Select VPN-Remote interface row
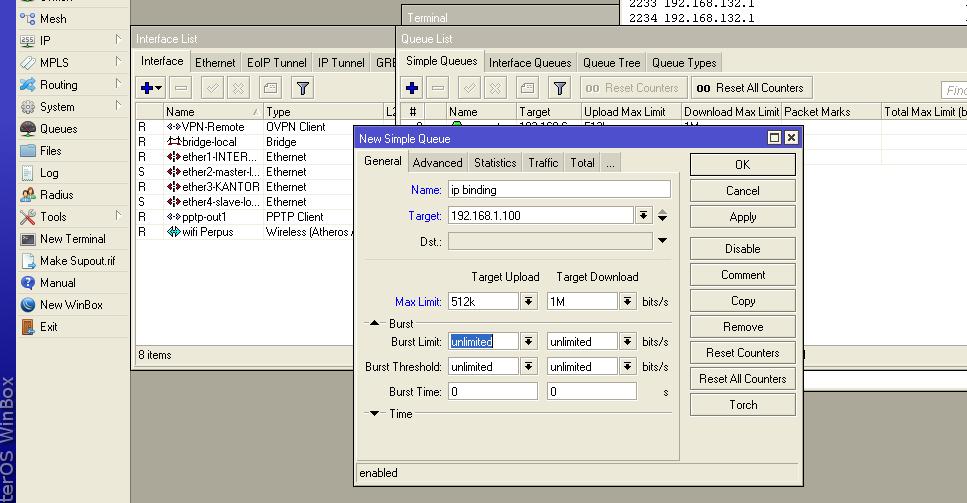967x503 pixels. pos(244,127)
